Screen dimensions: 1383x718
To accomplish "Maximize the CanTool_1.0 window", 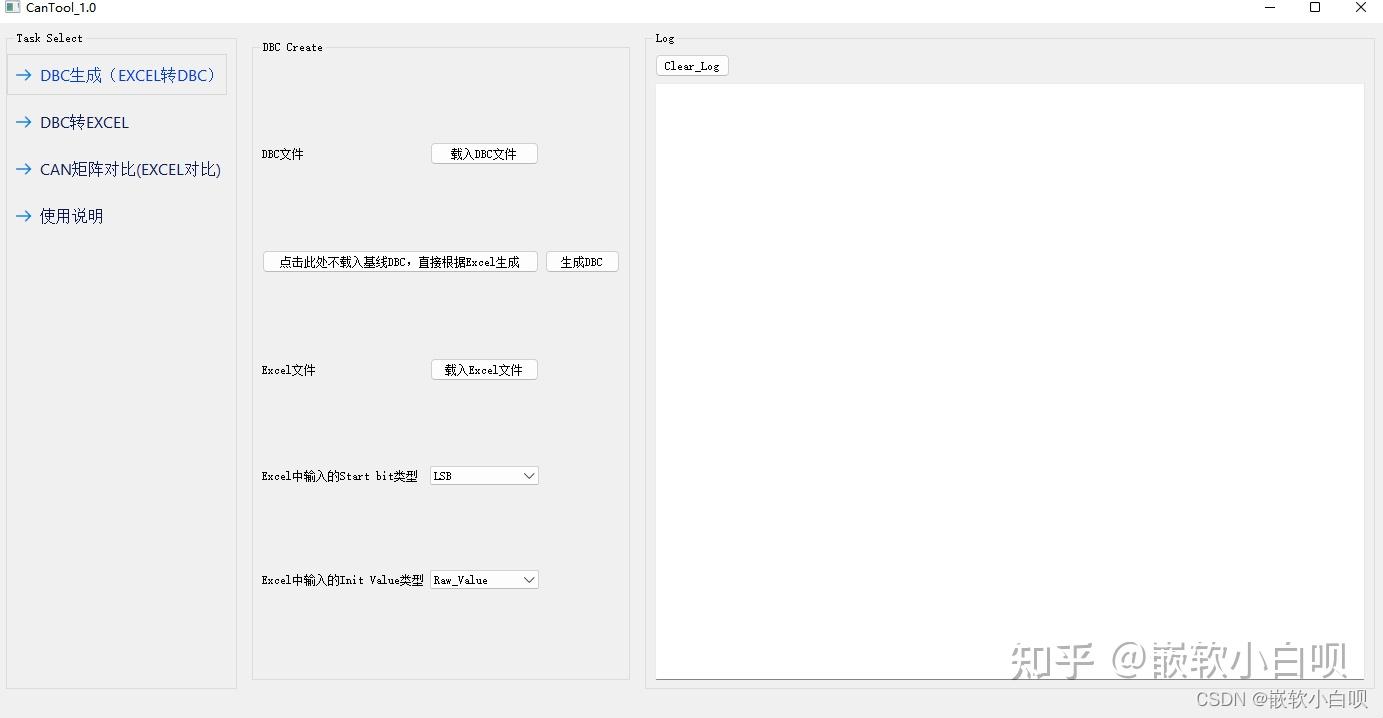I will [x=1315, y=8].
